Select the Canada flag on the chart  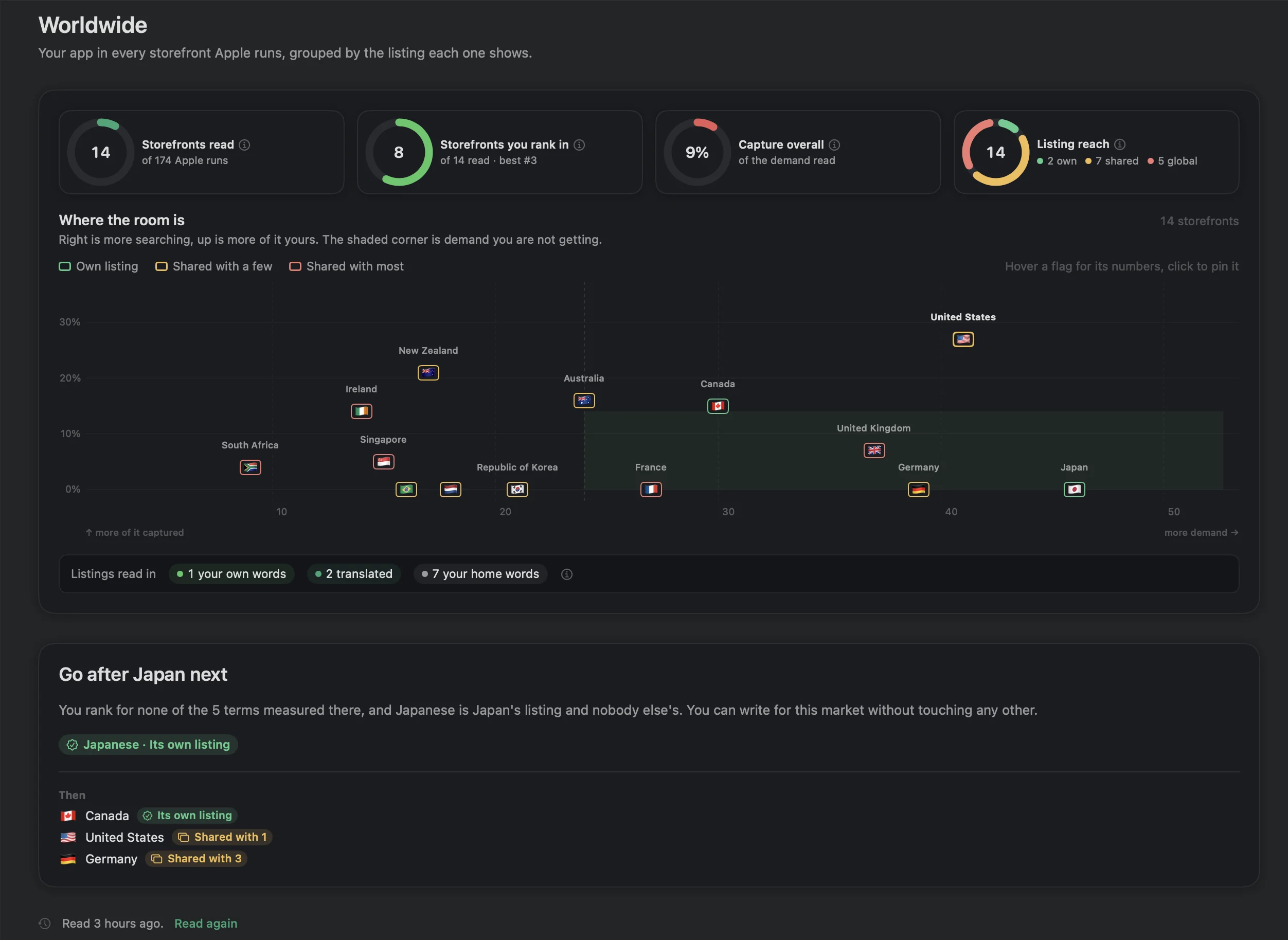pos(718,406)
